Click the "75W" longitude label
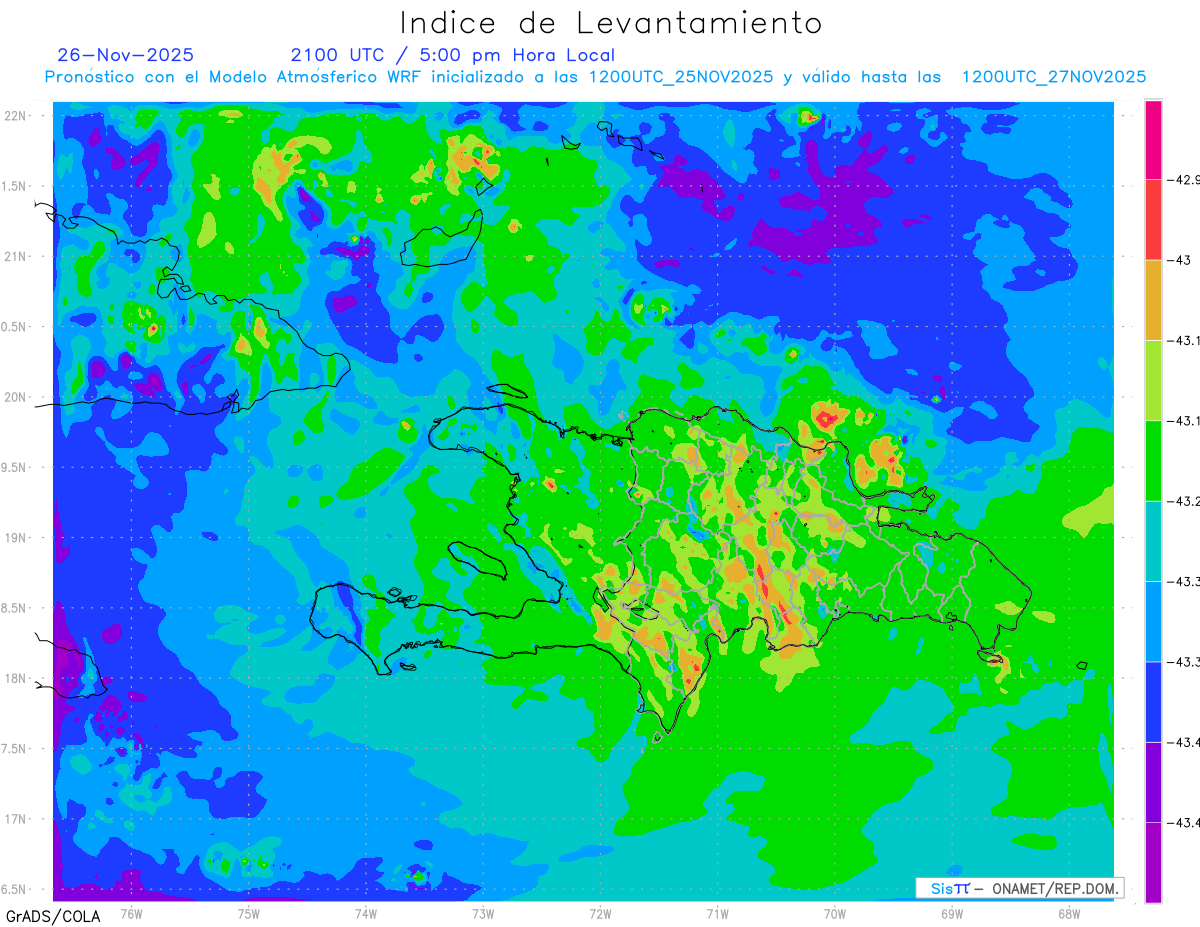 249,913
